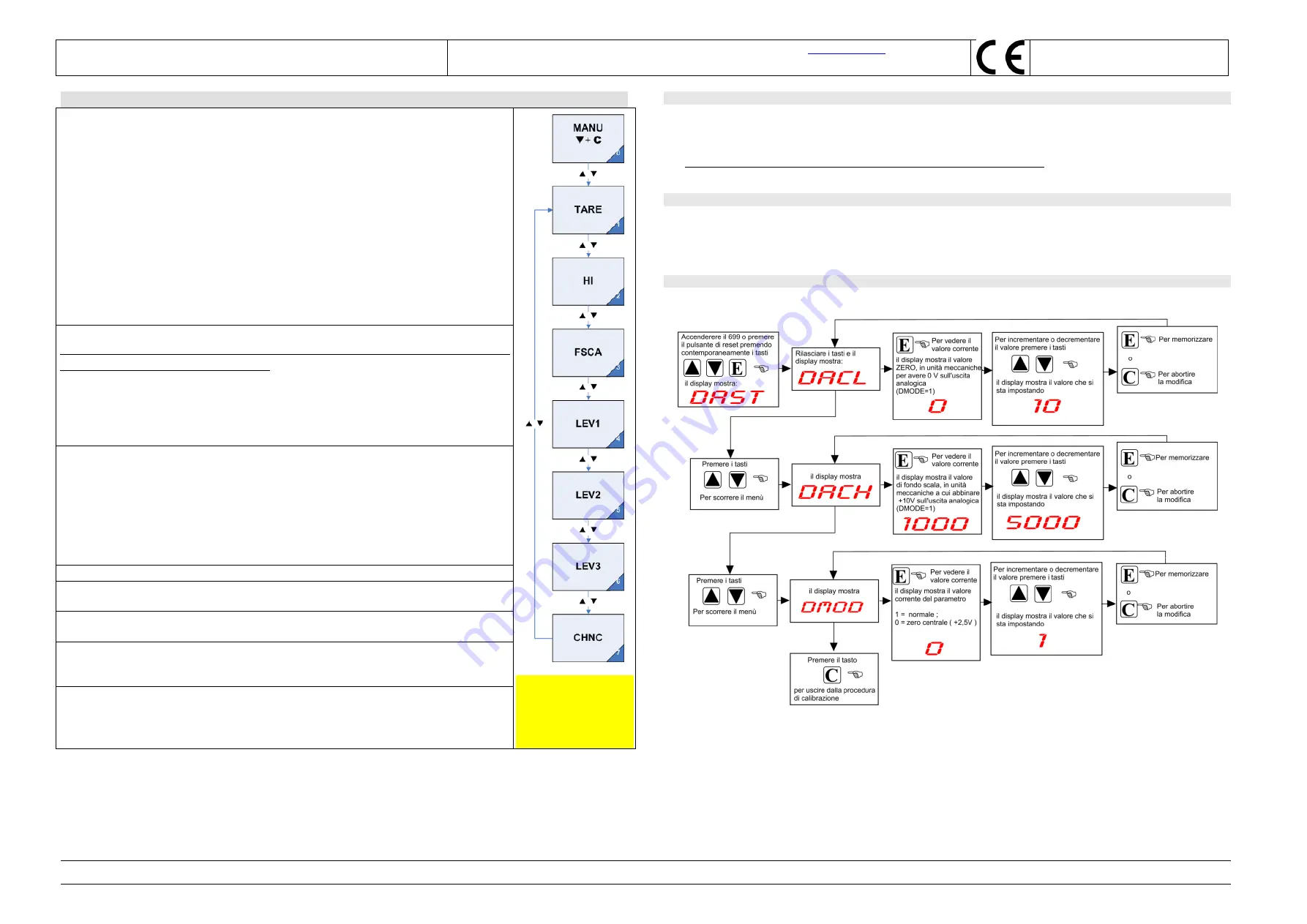1307x924 pixels.
Task: Click the red DACH display text
Action: 835,492
